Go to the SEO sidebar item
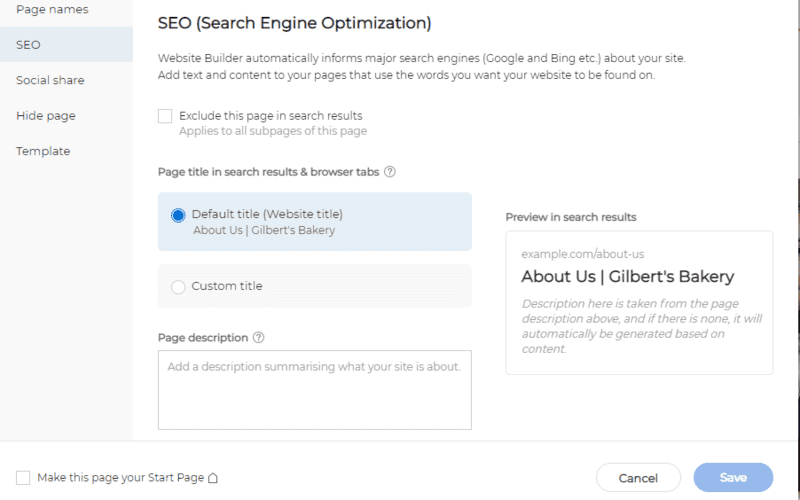 66,45
